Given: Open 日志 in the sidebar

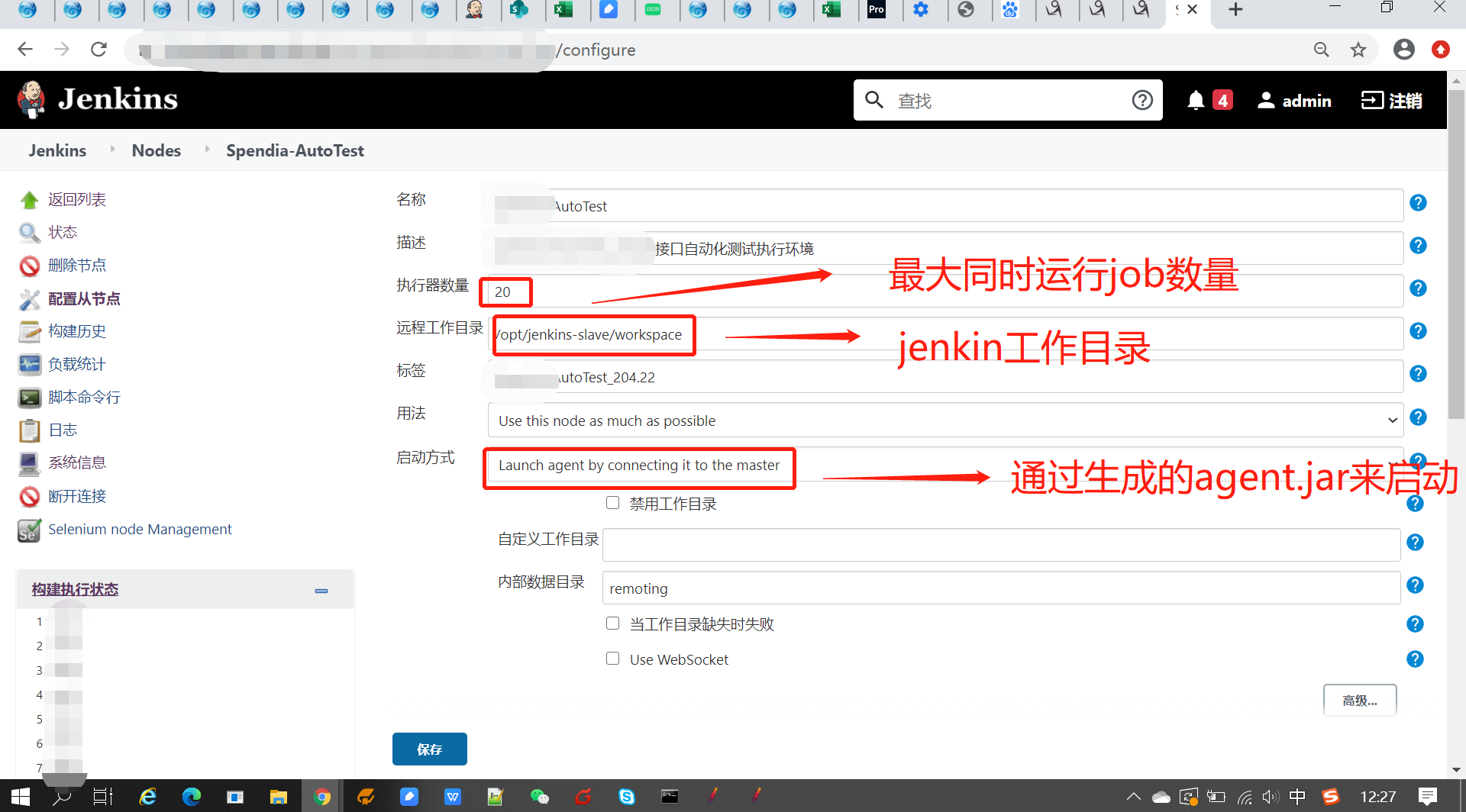Looking at the screenshot, I should pos(63,430).
